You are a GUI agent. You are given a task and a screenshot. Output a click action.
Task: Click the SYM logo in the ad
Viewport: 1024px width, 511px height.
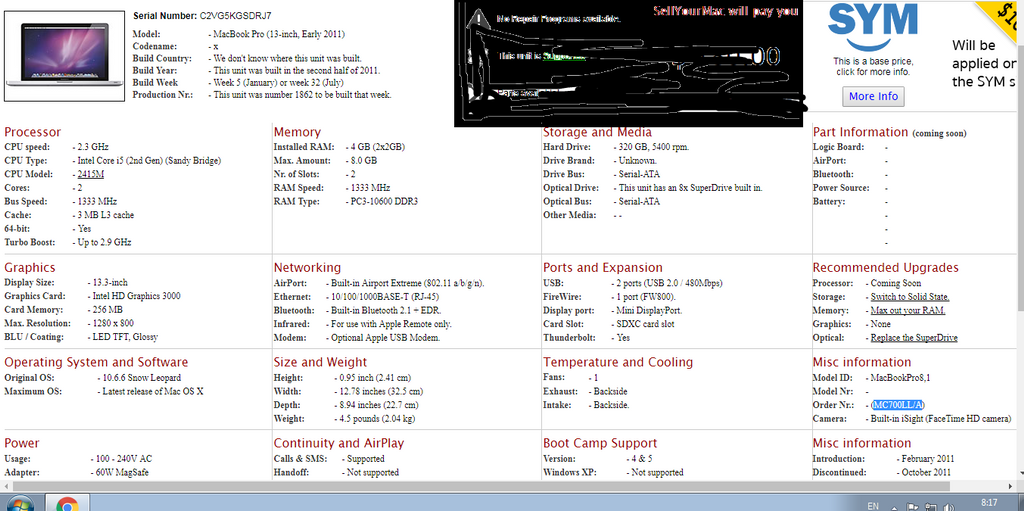click(x=872, y=25)
